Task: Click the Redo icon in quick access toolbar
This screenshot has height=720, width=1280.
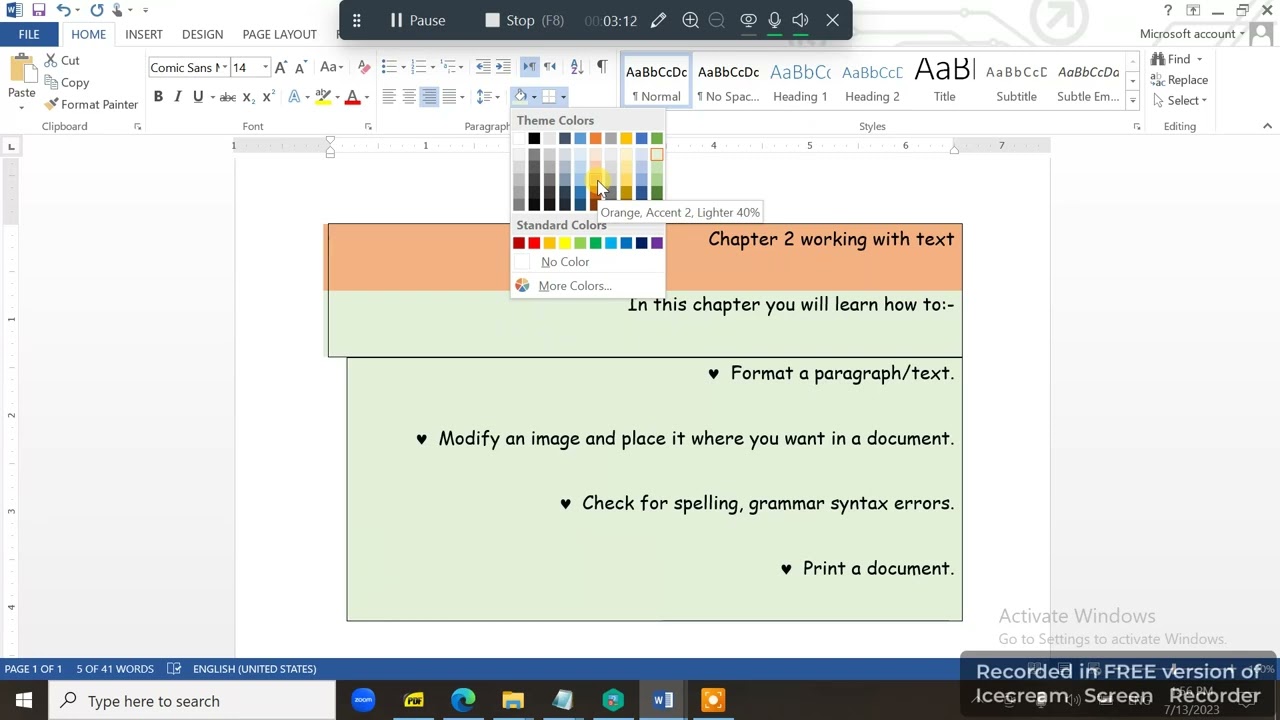Action: point(97,10)
